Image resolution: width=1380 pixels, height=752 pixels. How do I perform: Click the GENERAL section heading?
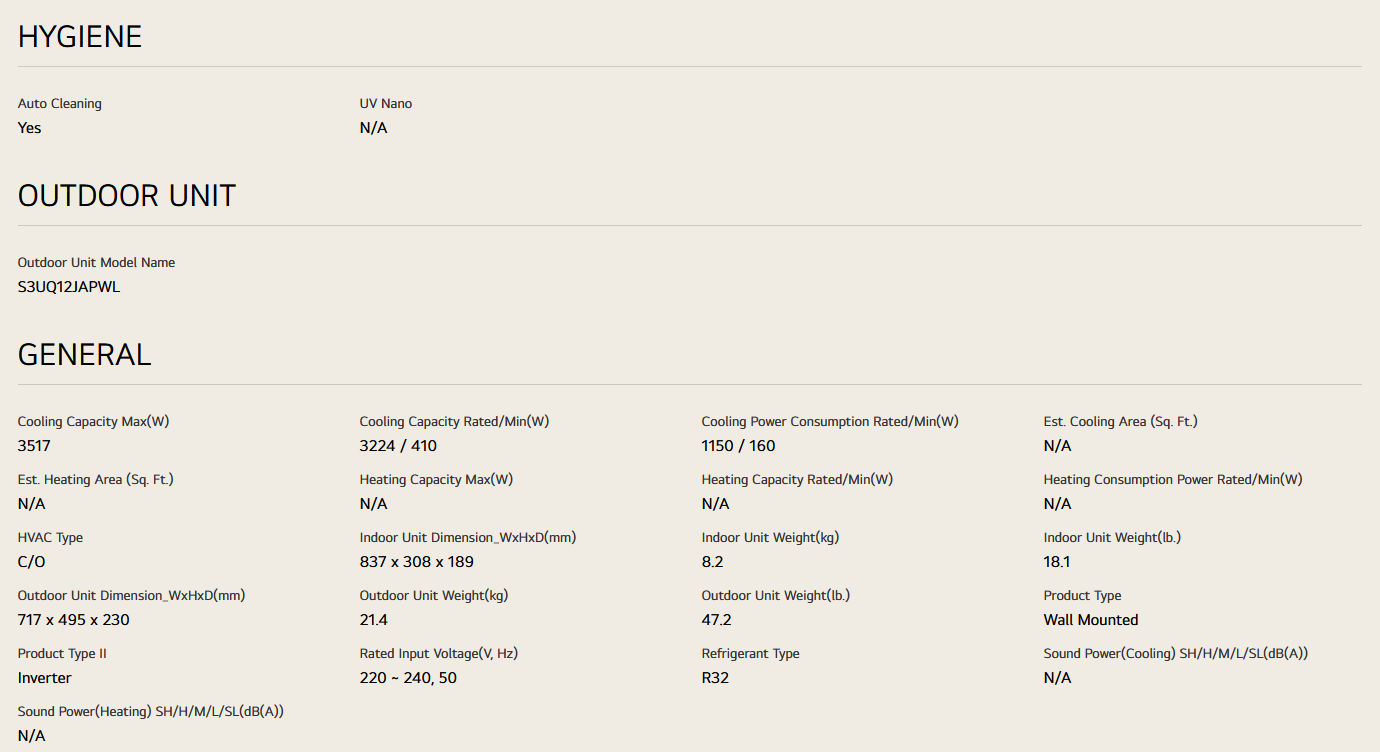(x=85, y=355)
